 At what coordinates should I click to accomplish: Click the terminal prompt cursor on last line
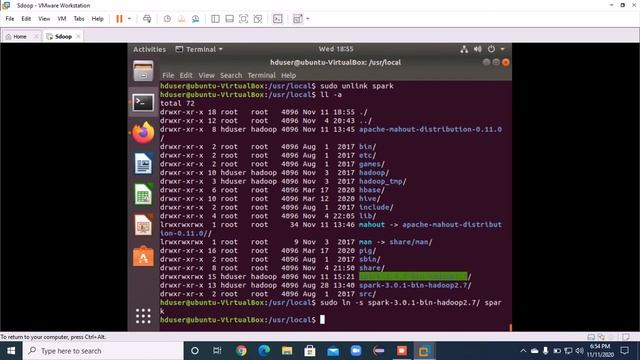click(322, 320)
